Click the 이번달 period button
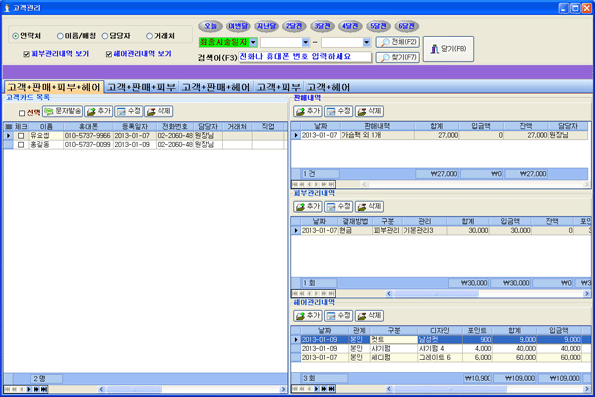 click(238, 26)
